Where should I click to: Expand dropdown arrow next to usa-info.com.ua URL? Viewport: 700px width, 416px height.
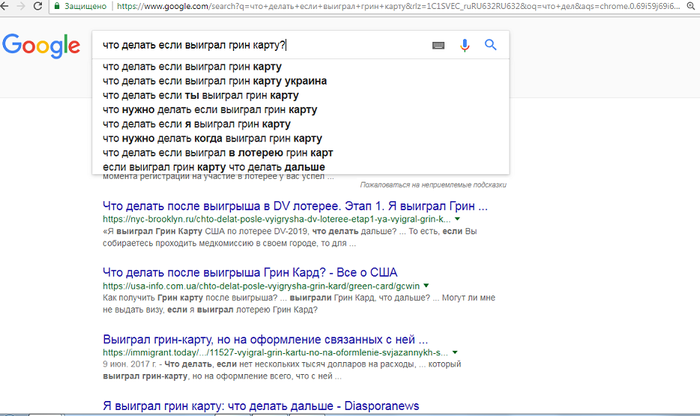pyautogui.click(x=426, y=286)
